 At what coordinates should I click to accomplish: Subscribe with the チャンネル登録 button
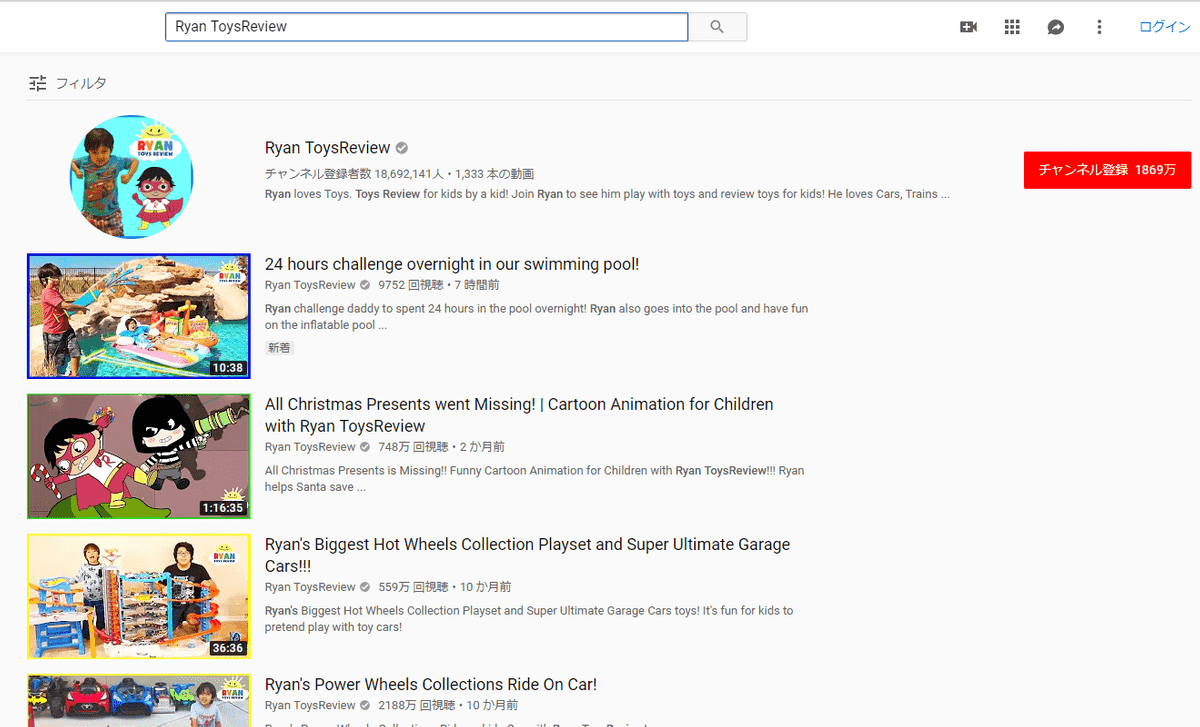[1107, 170]
